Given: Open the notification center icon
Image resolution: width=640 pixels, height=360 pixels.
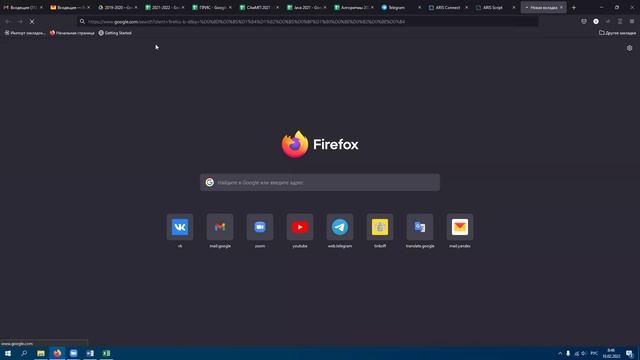Looking at the screenshot, I should pos(629,353).
